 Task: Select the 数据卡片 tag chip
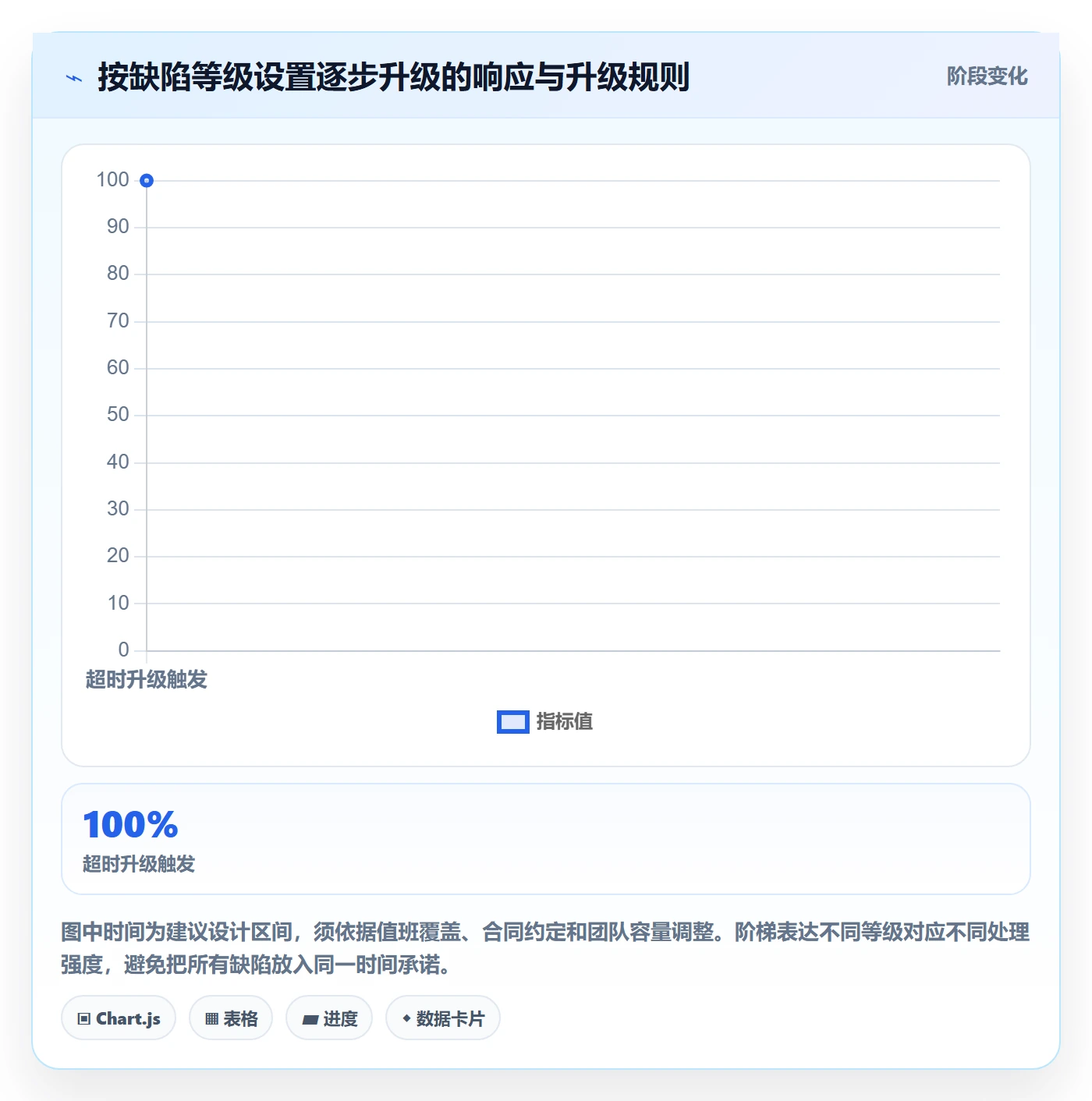[443, 1018]
